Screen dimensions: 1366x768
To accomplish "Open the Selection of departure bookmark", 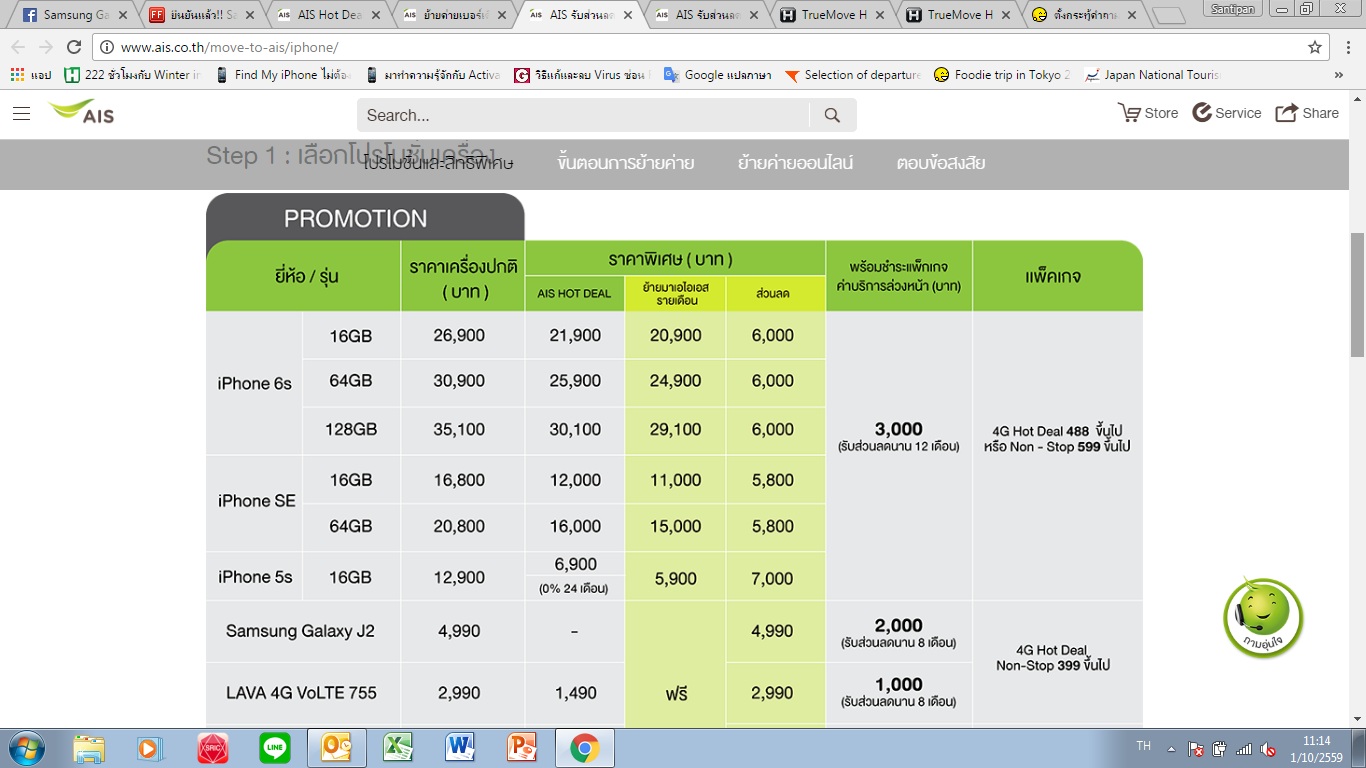I will tap(852, 75).
